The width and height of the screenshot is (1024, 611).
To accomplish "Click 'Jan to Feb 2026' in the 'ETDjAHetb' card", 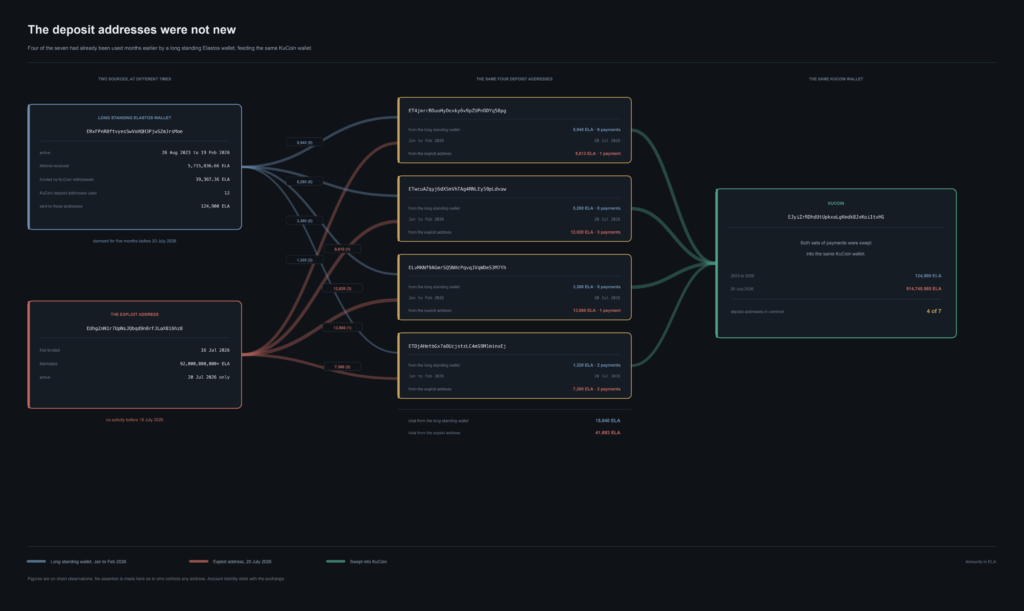I will (x=426, y=376).
